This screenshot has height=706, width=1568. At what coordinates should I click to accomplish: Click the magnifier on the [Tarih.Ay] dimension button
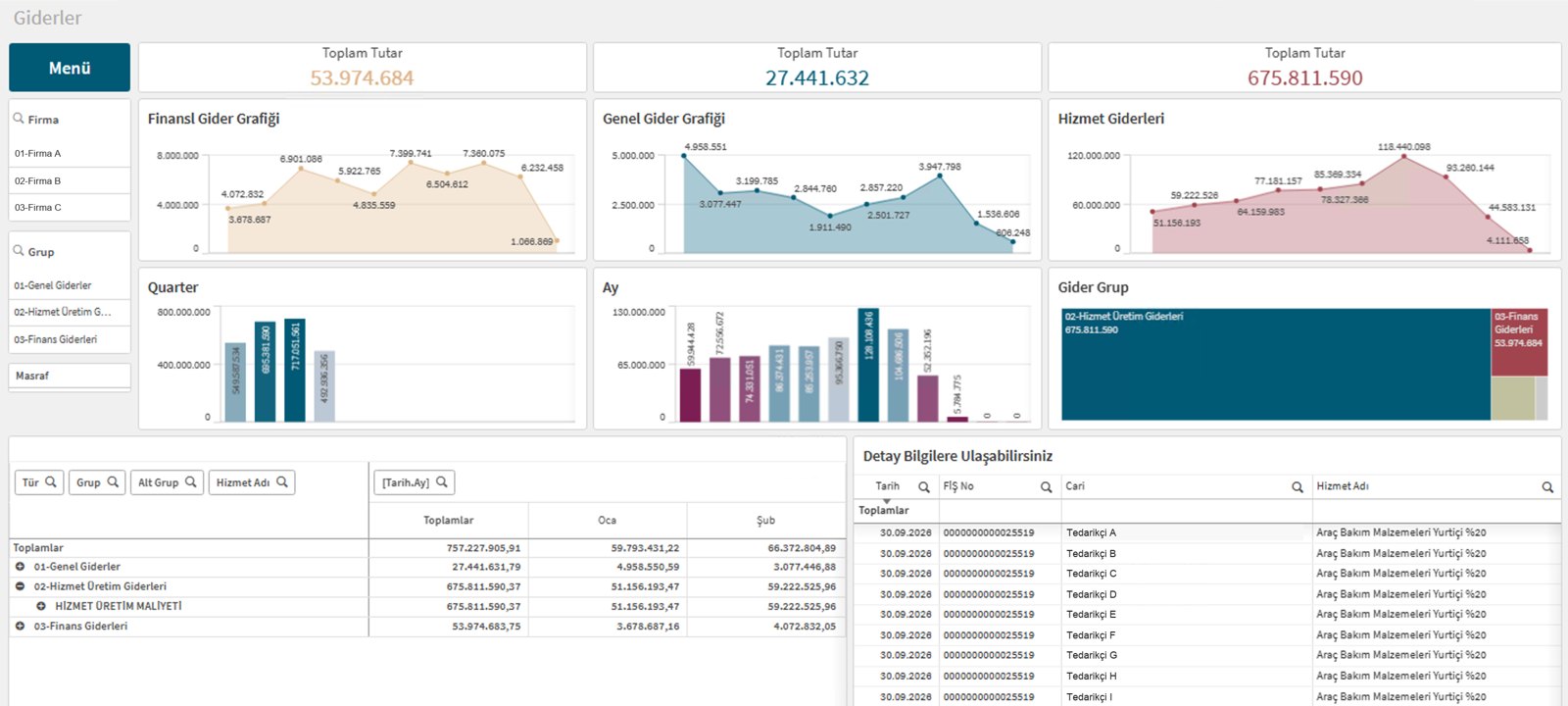tap(442, 482)
